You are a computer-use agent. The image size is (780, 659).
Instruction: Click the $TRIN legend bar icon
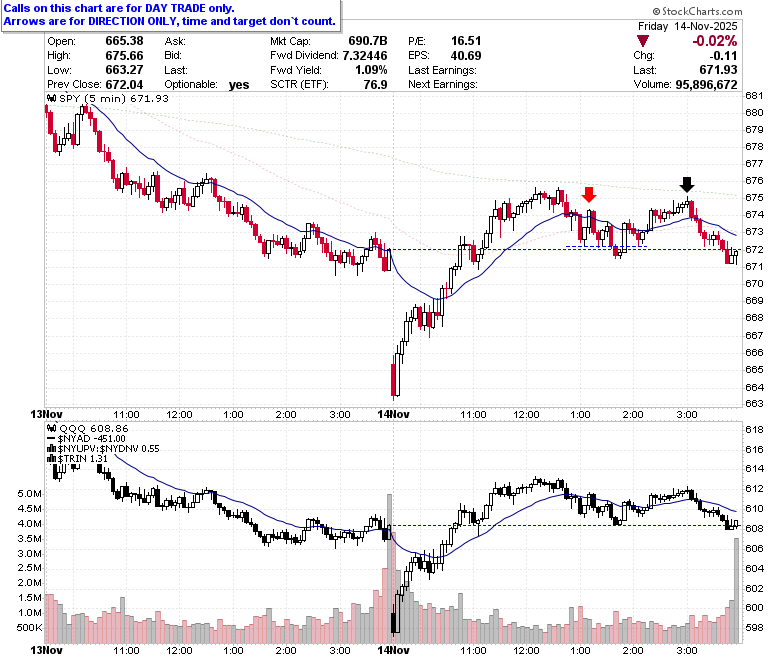(x=51, y=459)
